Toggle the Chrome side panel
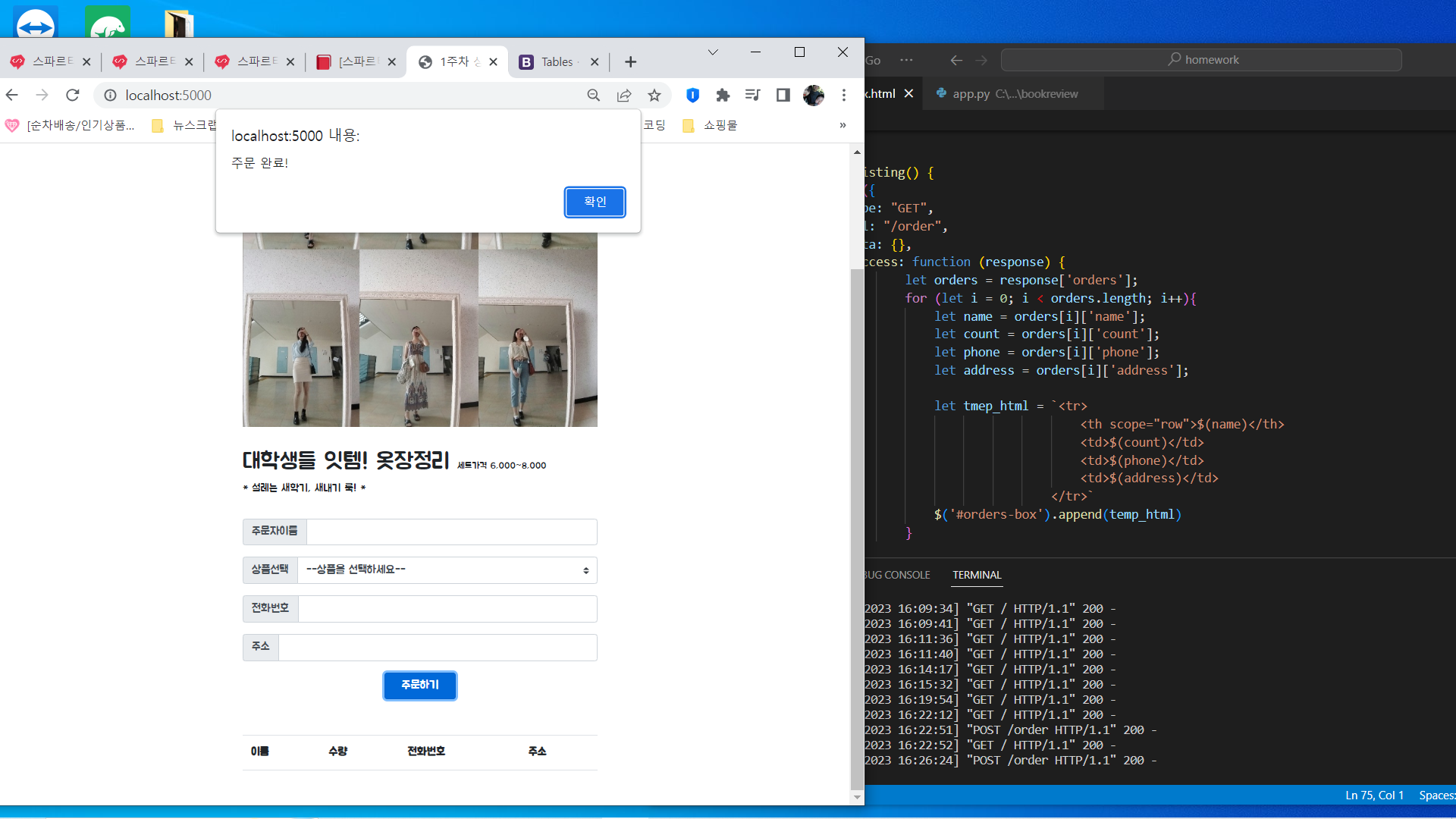Screen dimensions: 1456x819 [783, 95]
